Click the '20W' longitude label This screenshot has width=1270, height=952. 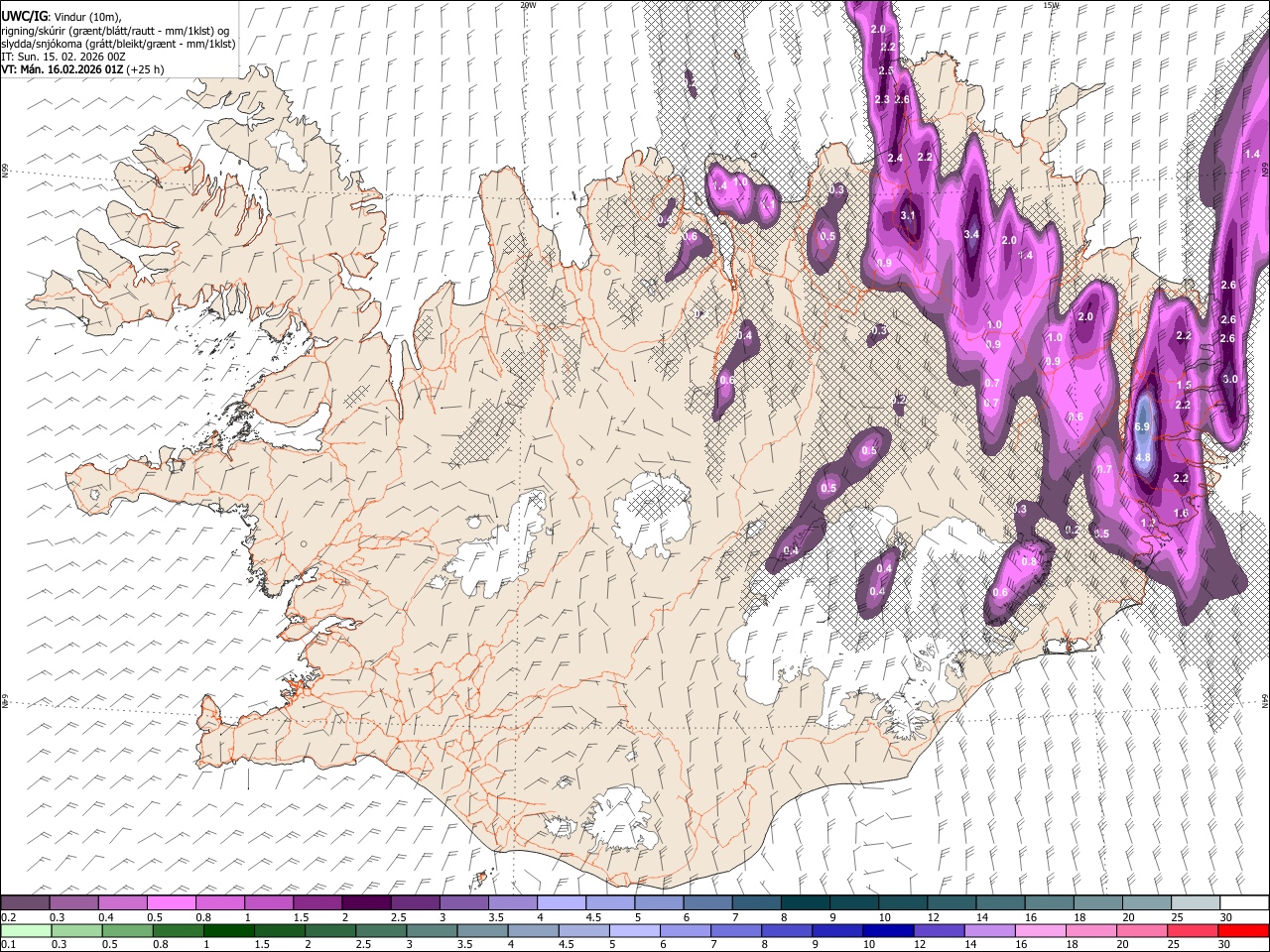(x=528, y=5)
